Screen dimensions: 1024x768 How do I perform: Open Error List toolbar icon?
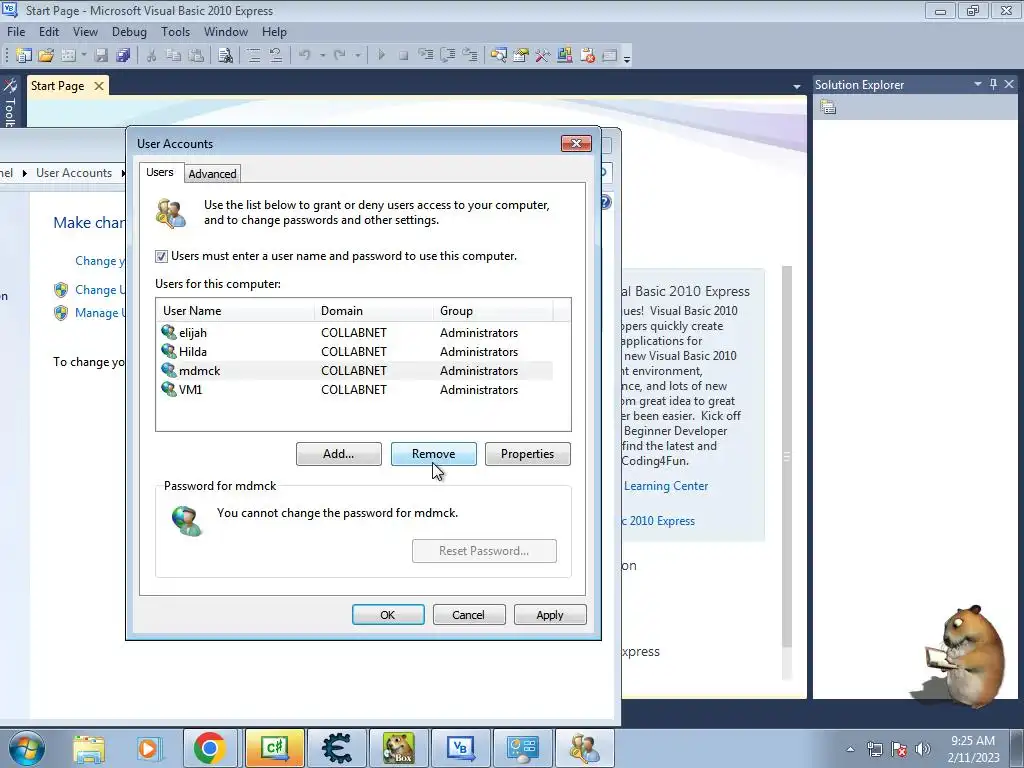(587, 56)
